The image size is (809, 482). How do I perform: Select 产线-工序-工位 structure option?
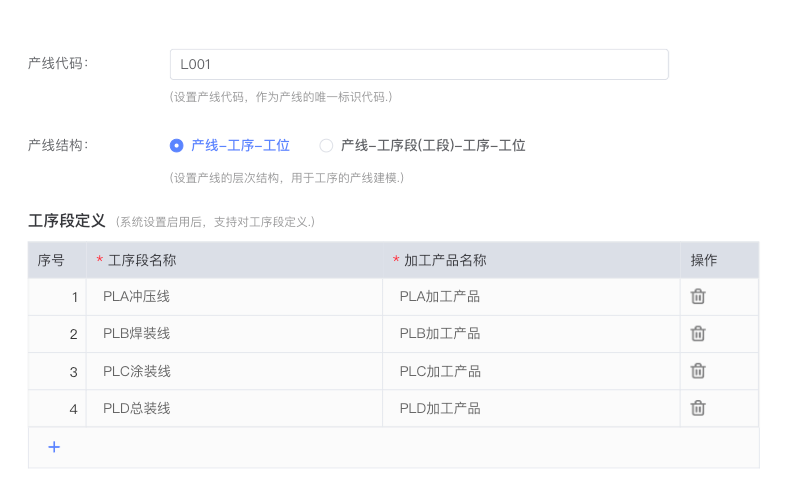pyautogui.click(x=177, y=145)
